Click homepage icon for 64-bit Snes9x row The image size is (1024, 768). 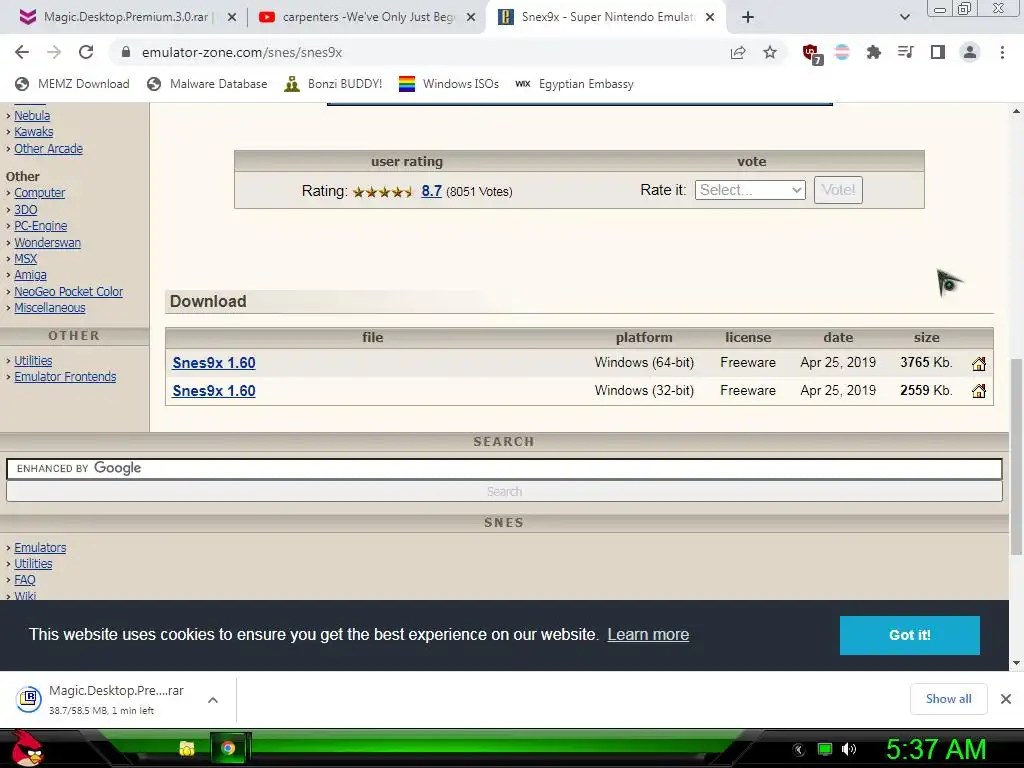tap(978, 364)
